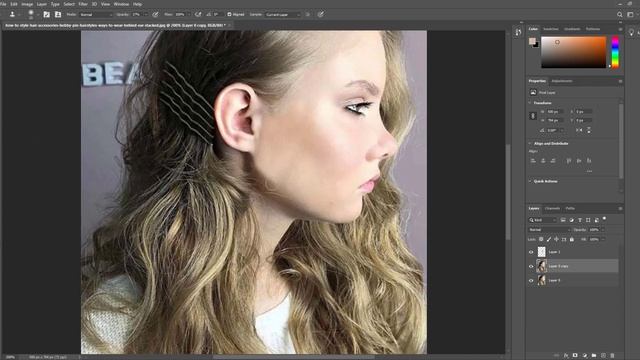
Task: Open the Filter menu
Action: pyautogui.click(x=83, y=4)
